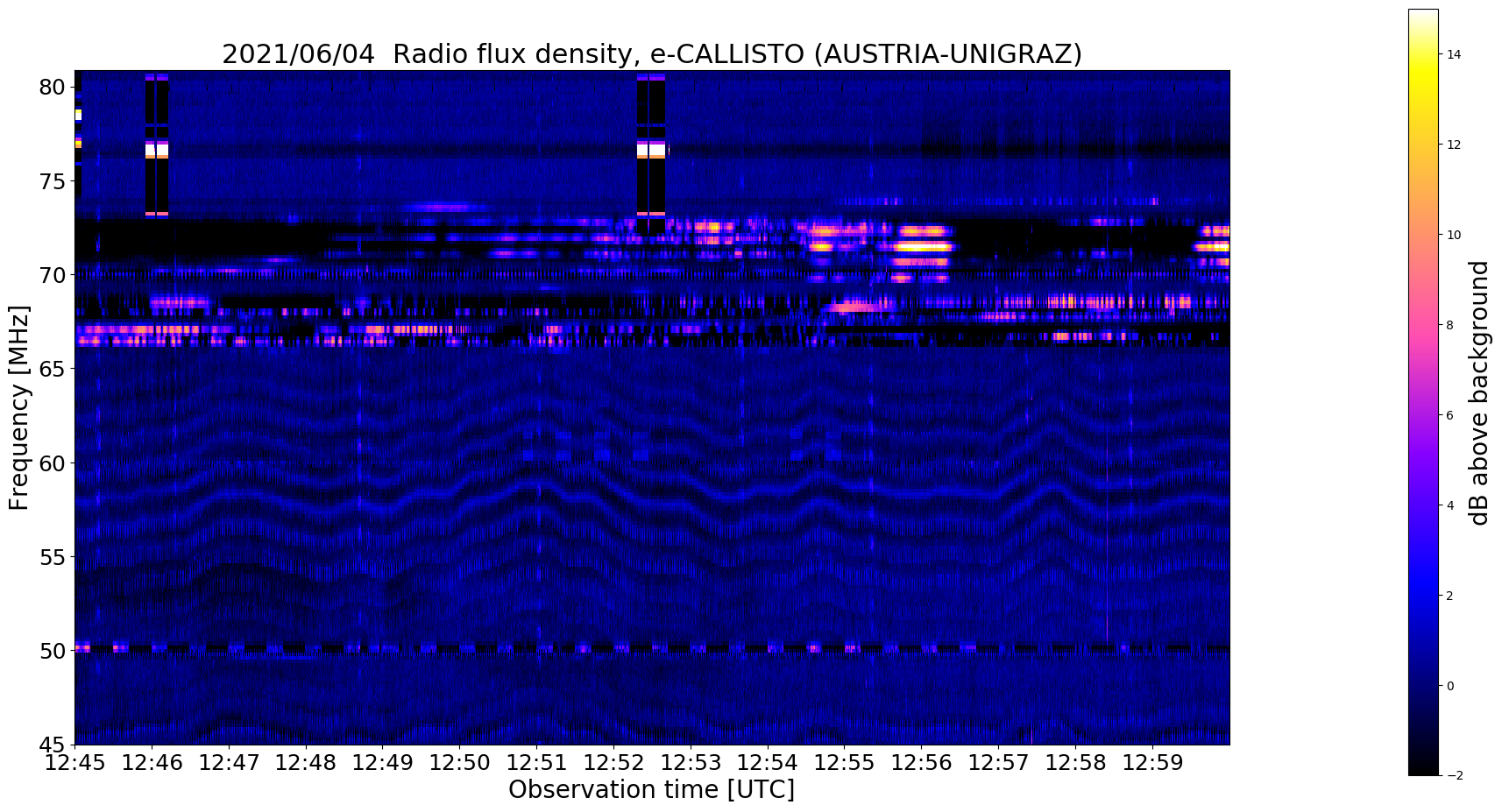Click the bright burst near 12:56 at 71 MHz
Screen dimensions: 1502x812
(922, 247)
